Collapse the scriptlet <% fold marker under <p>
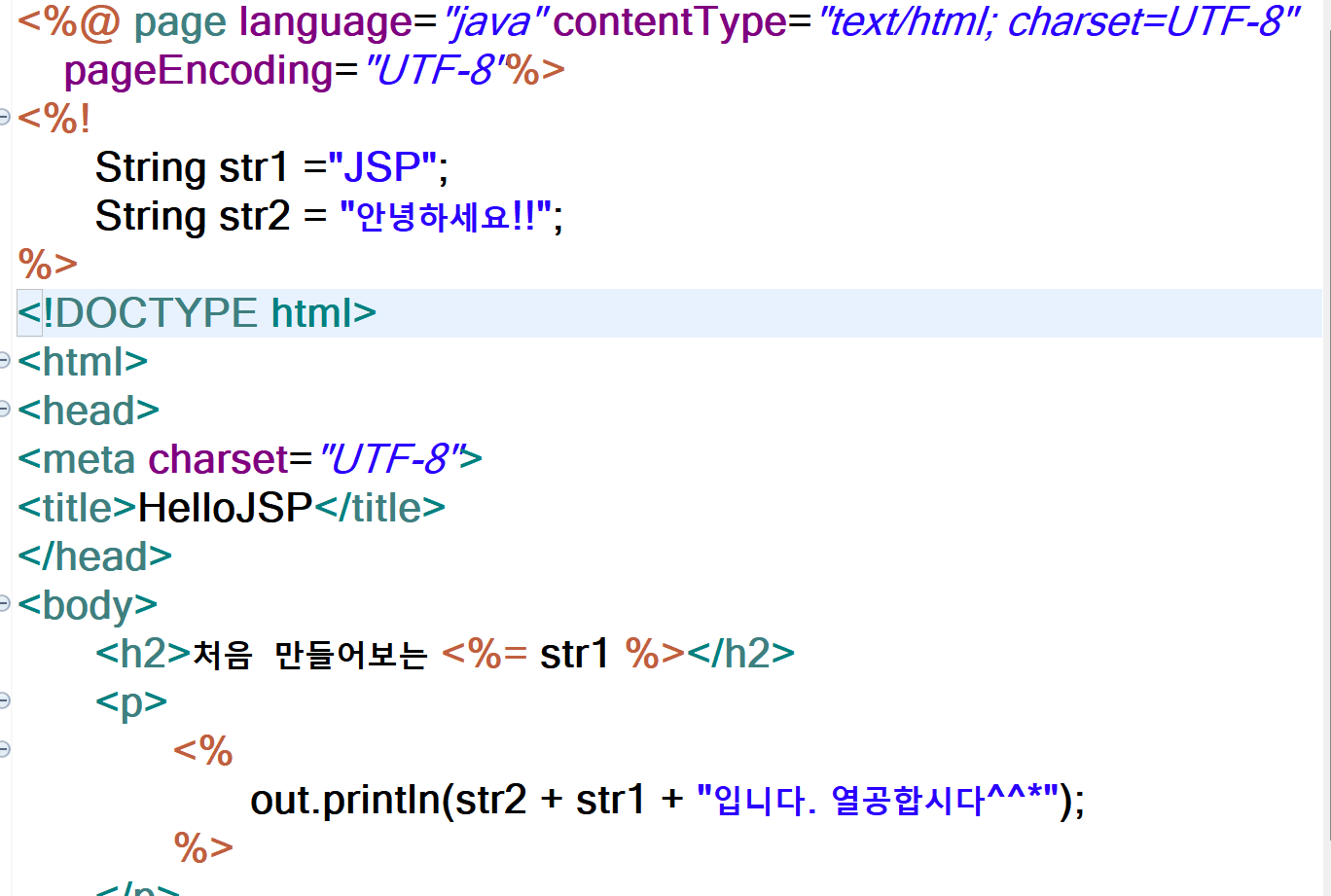Viewport: 1331px width, 896px height. (x=4, y=749)
